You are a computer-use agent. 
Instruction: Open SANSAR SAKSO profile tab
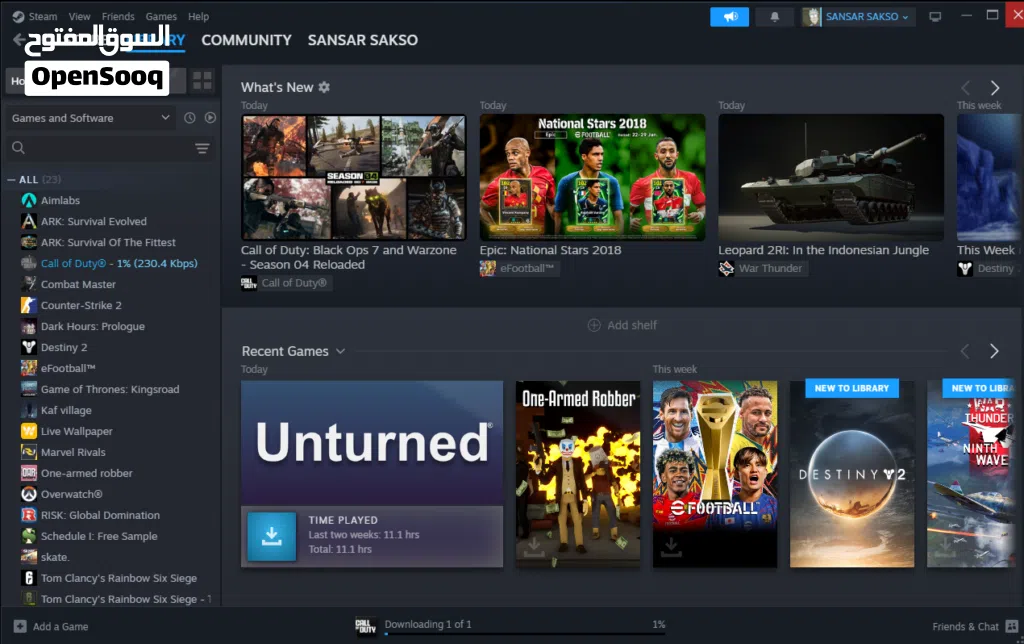click(x=362, y=40)
